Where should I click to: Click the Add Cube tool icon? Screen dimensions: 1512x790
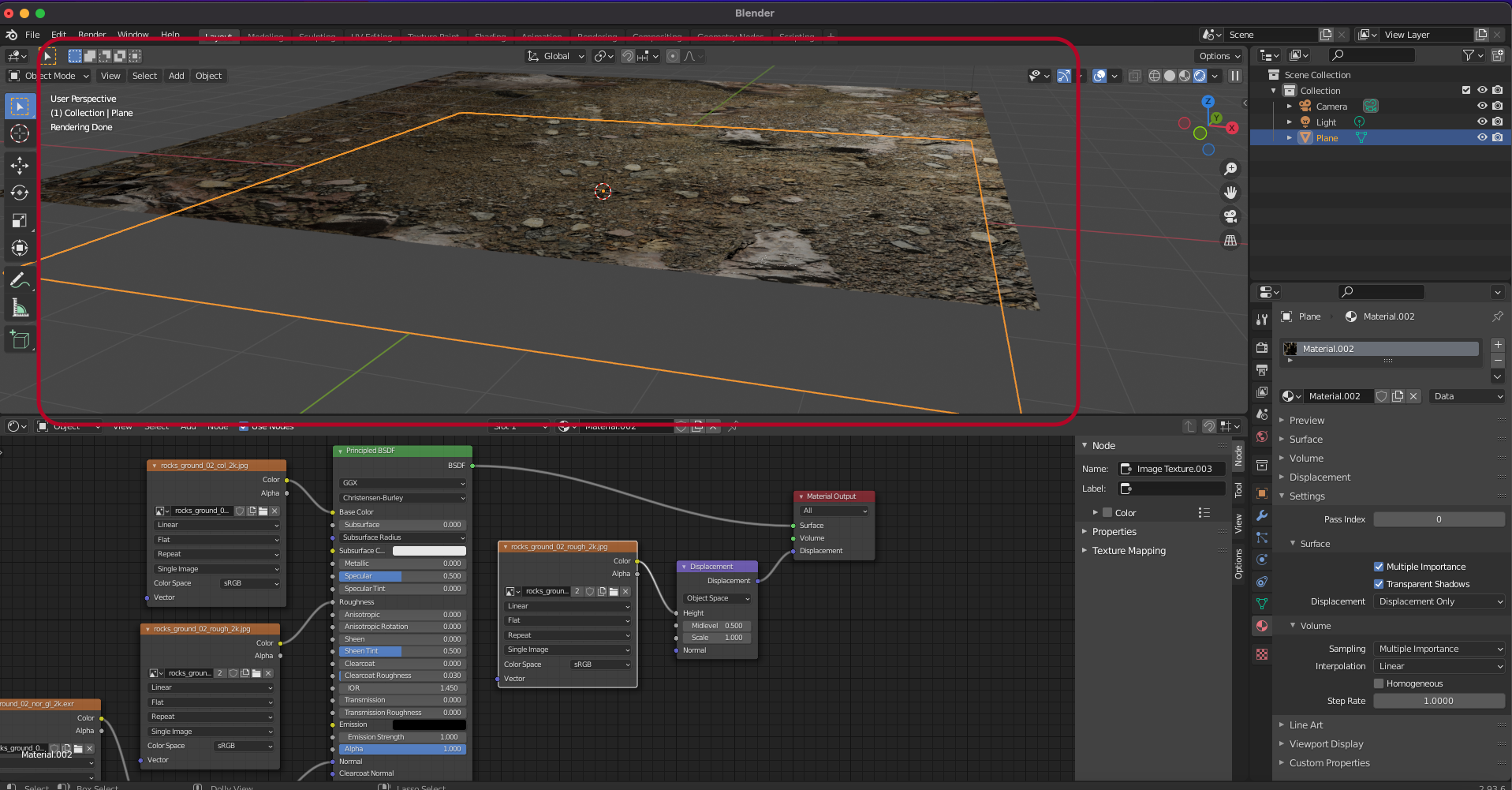click(20, 340)
